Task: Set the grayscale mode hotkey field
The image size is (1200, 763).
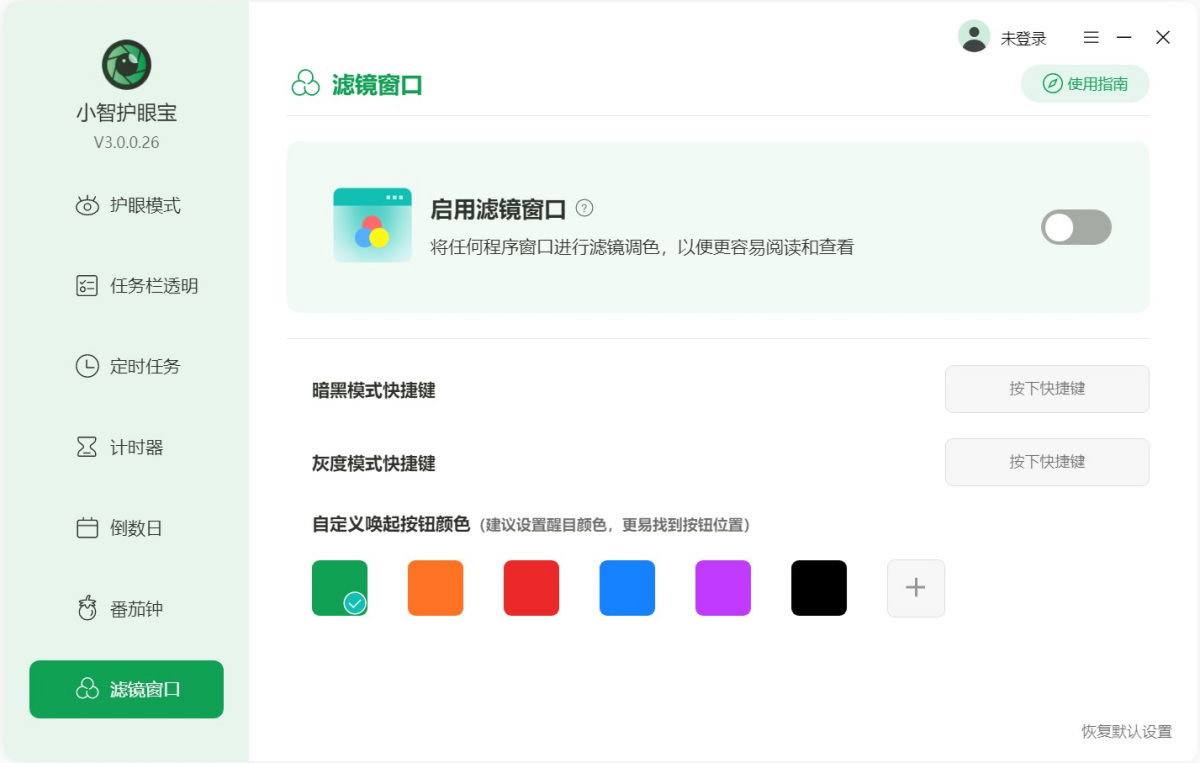Action: (1046, 462)
